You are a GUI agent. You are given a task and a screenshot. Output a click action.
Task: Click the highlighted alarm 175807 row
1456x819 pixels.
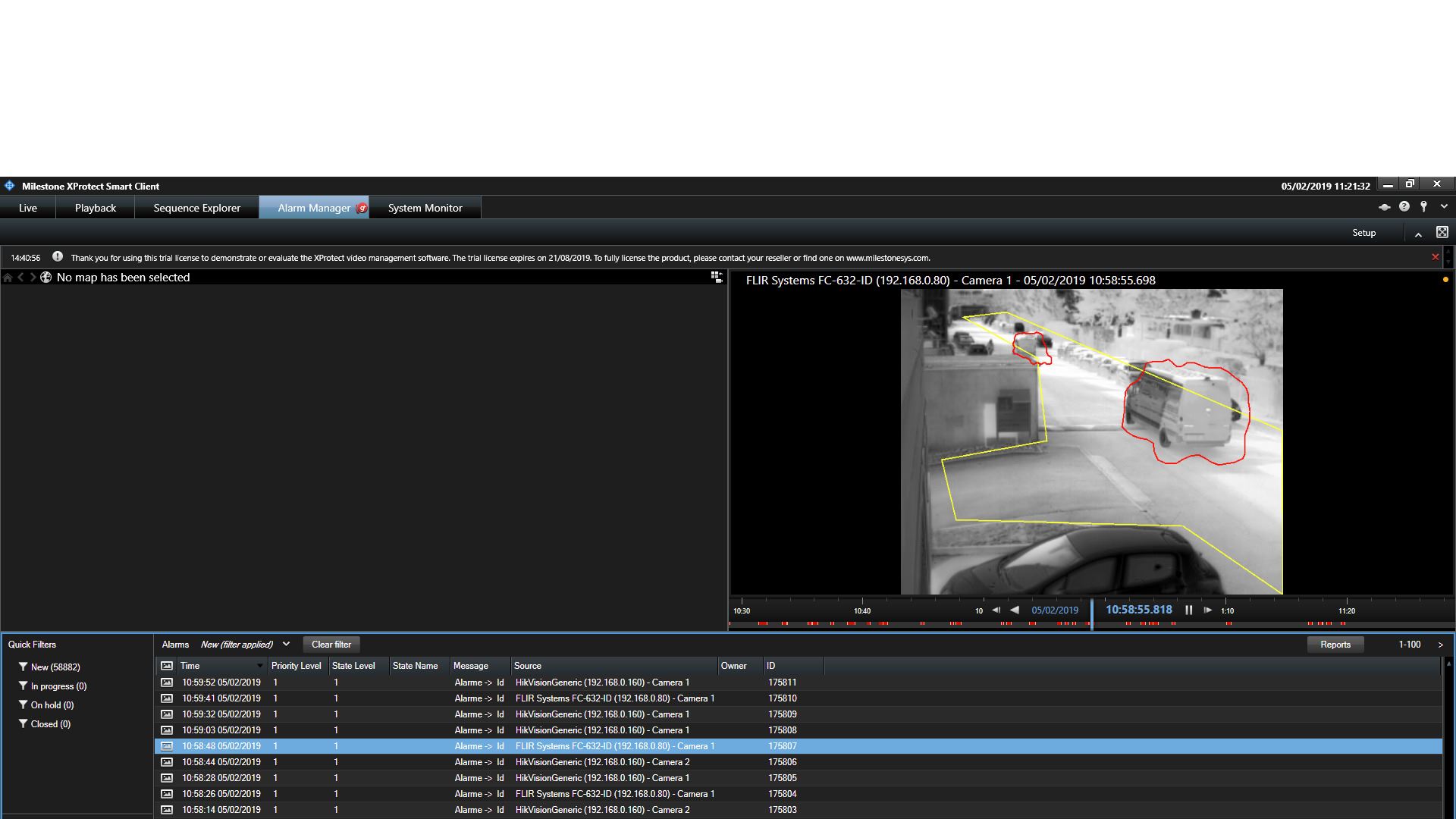(x=798, y=746)
